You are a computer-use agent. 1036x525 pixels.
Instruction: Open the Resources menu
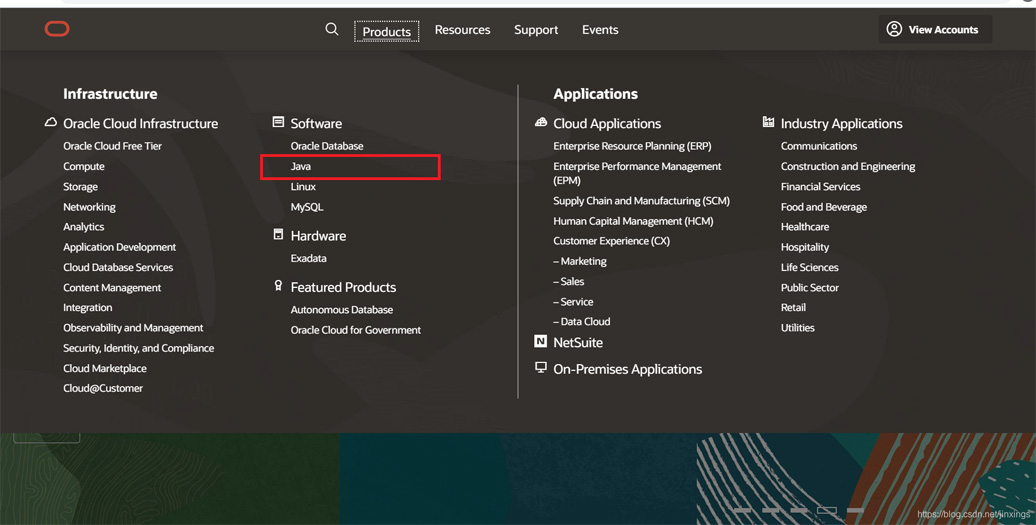pyautogui.click(x=462, y=30)
